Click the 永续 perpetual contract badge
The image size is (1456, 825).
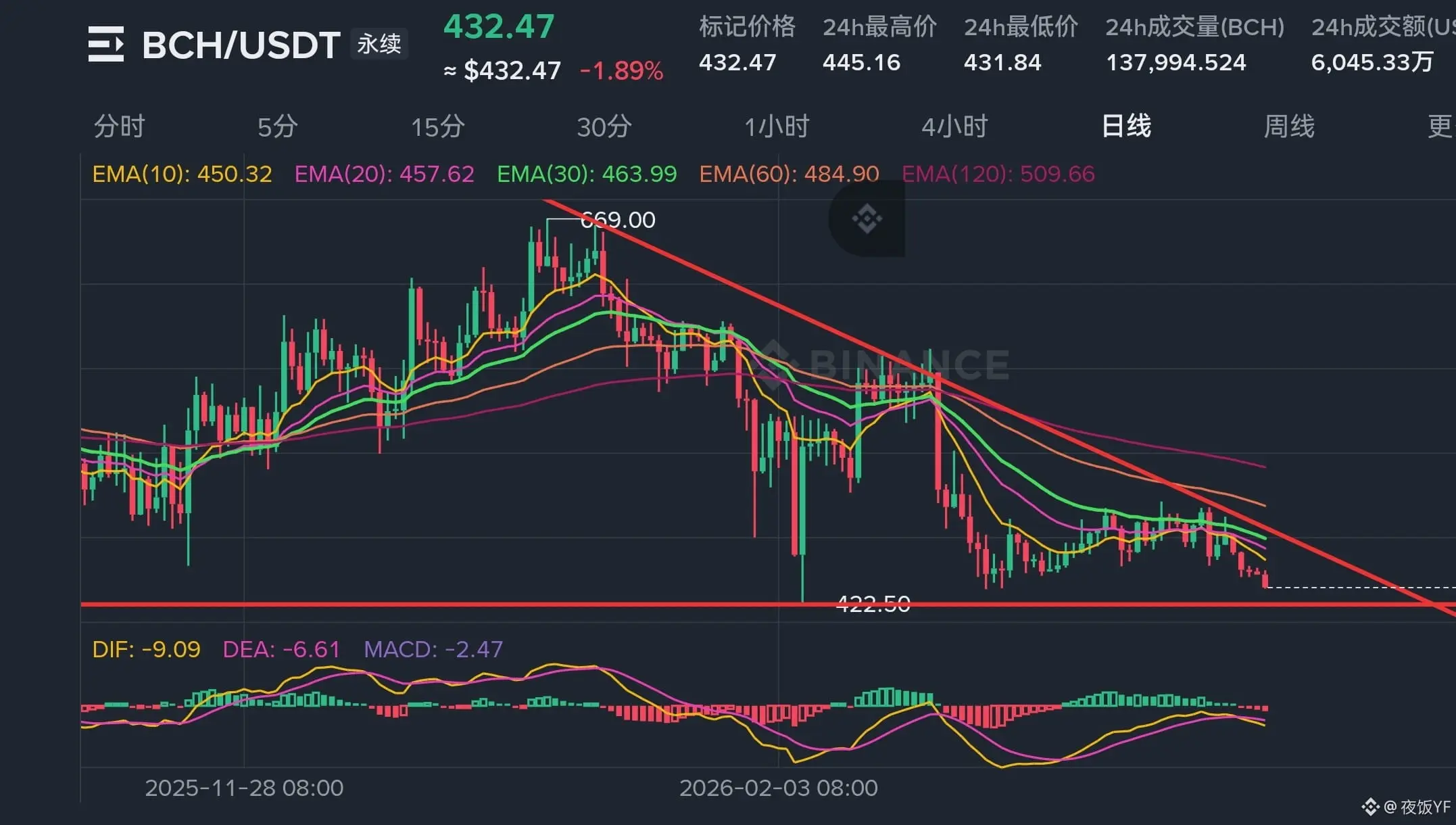click(379, 45)
